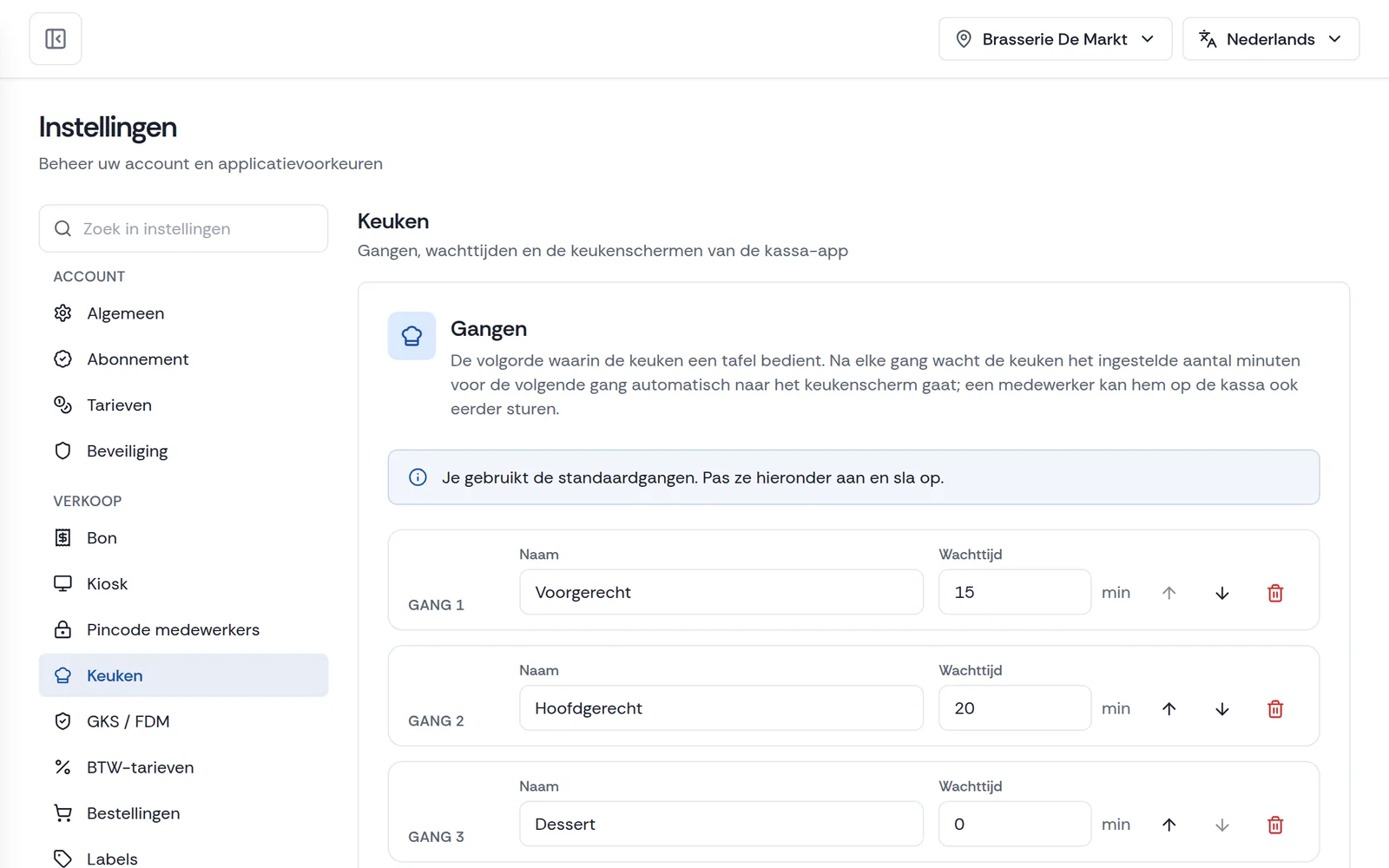Click the chef hat icon beside Gangen
Screen dimensions: 1389x868
point(411,336)
